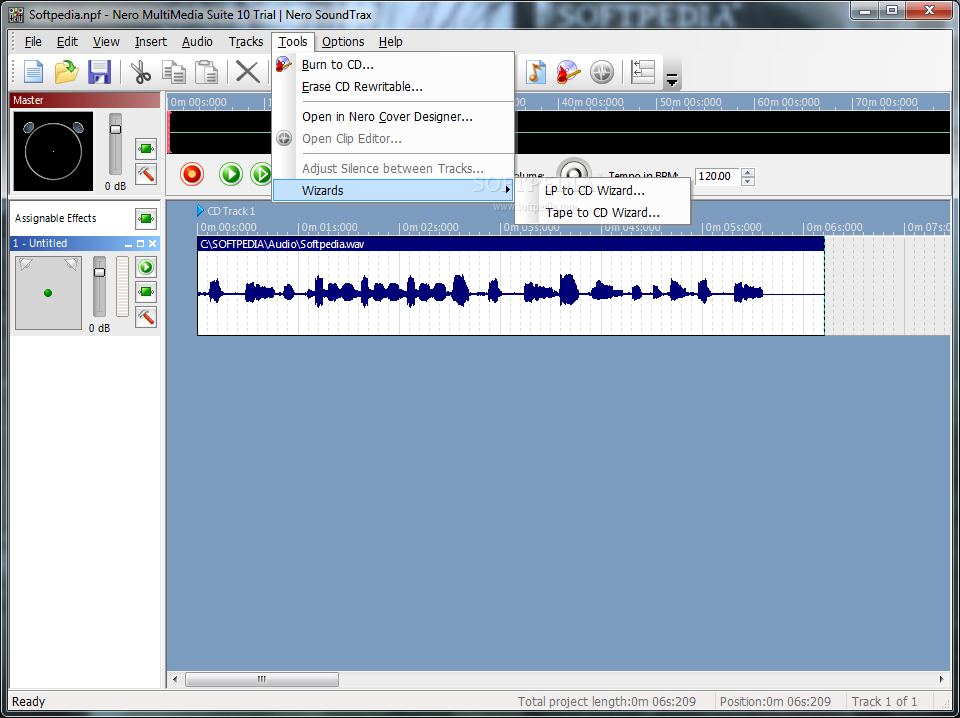
Task: Launch Tape to CD Wizard...
Action: click(x=602, y=212)
